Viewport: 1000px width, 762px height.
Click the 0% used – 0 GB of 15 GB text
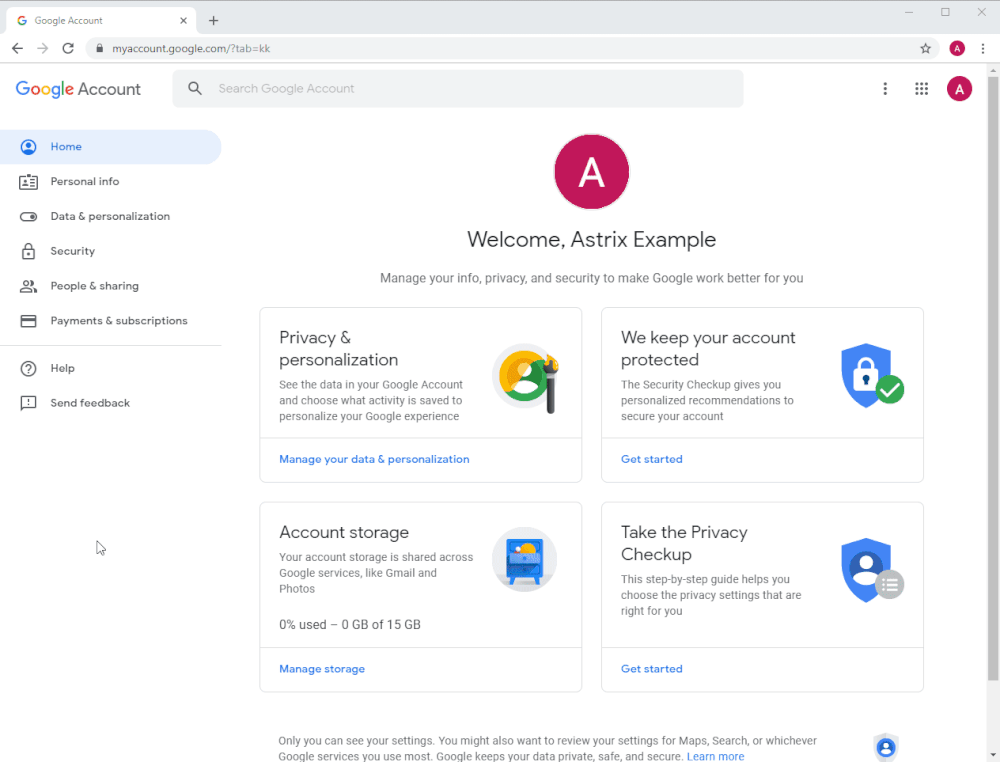point(349,625)
